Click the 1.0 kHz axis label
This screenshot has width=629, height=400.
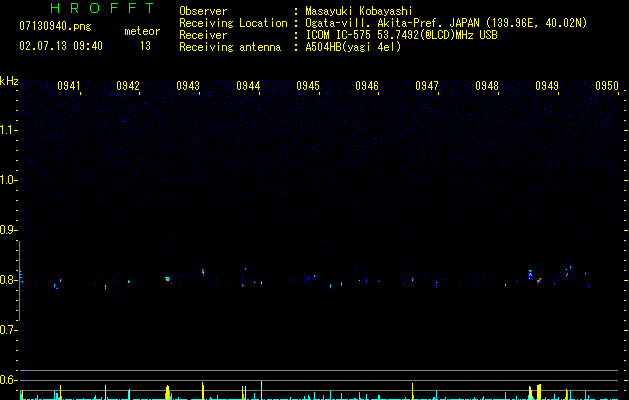click(x=8, y=180)
